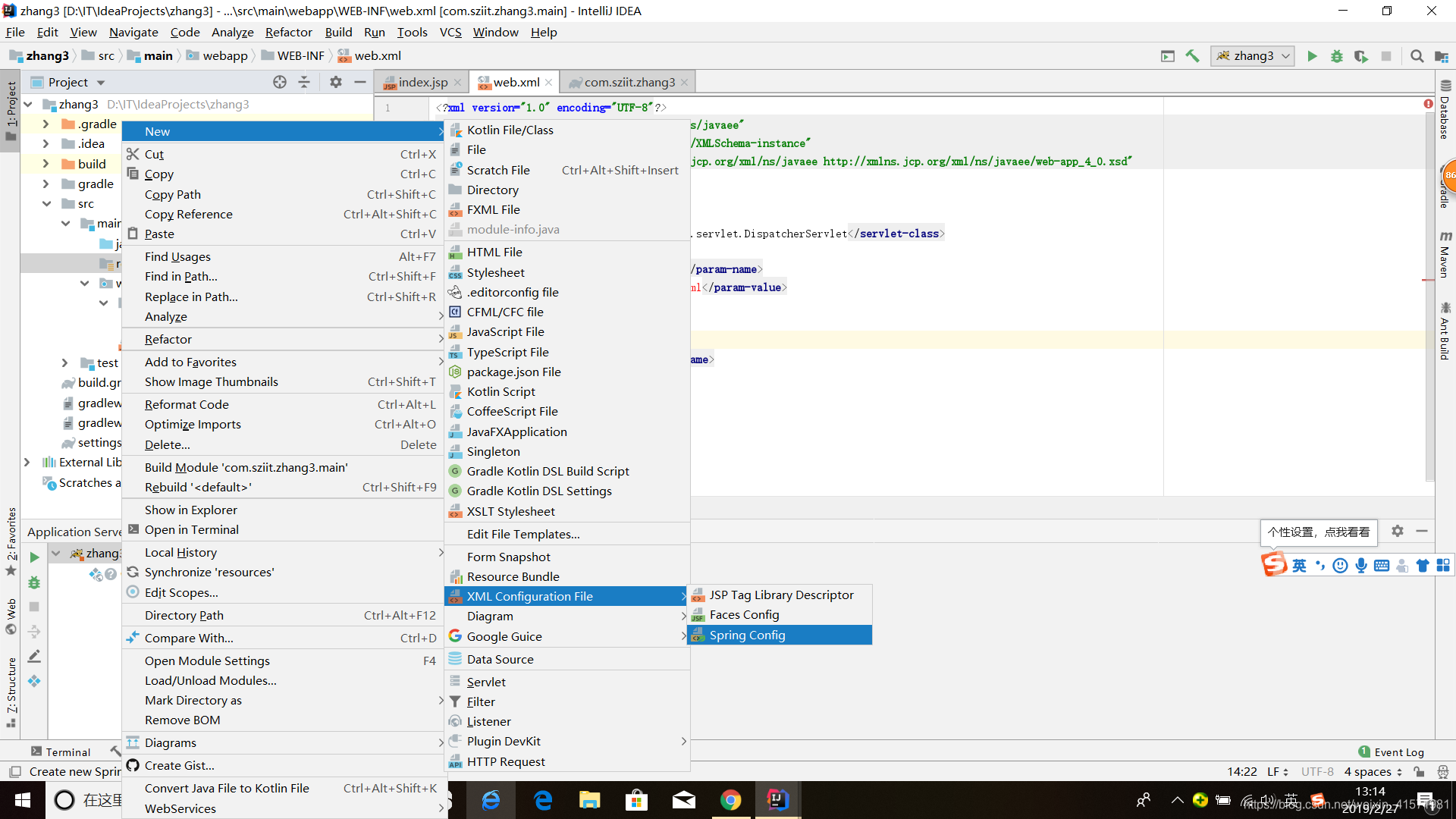Expand External Libraries node
Viewport: 1456px width, 819px height.
(27, 462)
